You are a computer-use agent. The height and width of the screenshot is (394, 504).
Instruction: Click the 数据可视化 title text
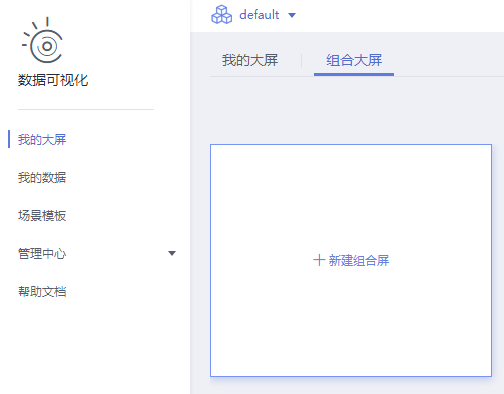click(53, 80)
